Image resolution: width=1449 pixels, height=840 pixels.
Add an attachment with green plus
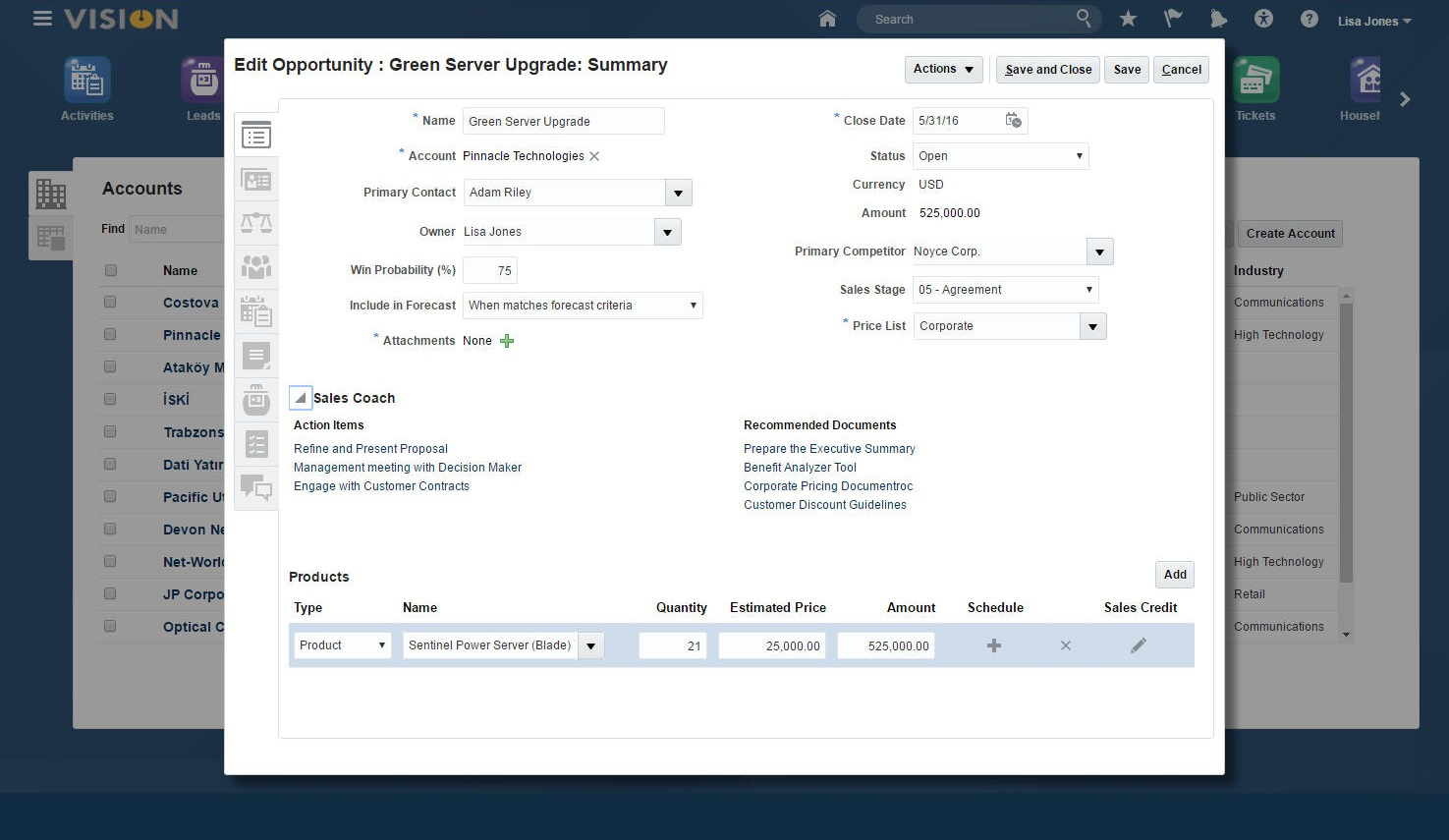507,341
